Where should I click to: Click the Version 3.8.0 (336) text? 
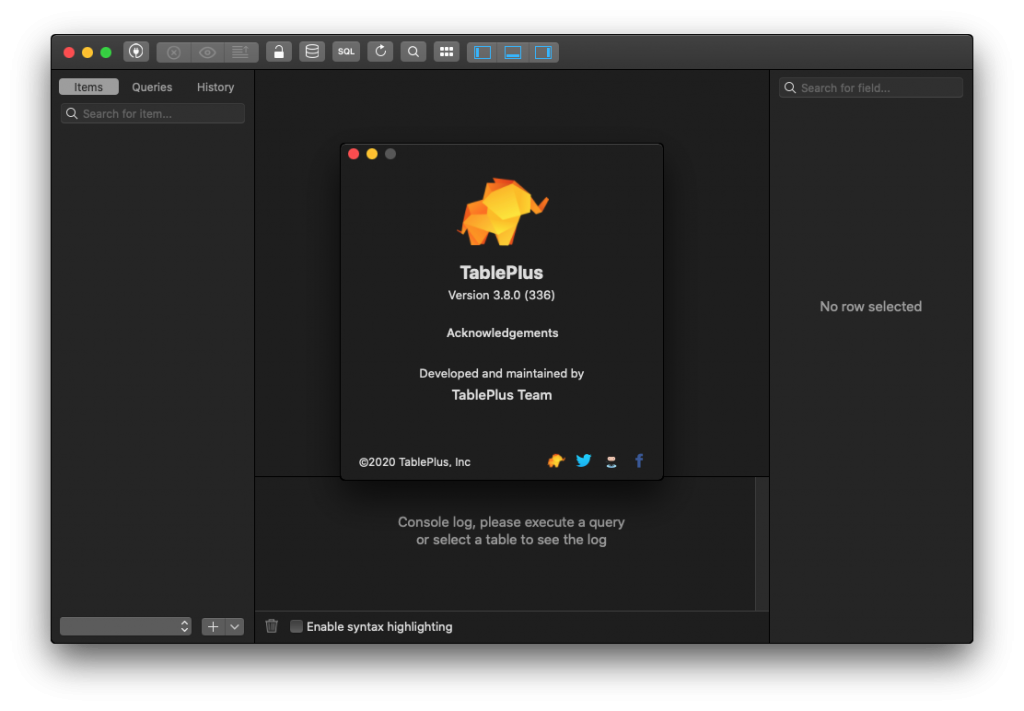click(x=502, y=295)
